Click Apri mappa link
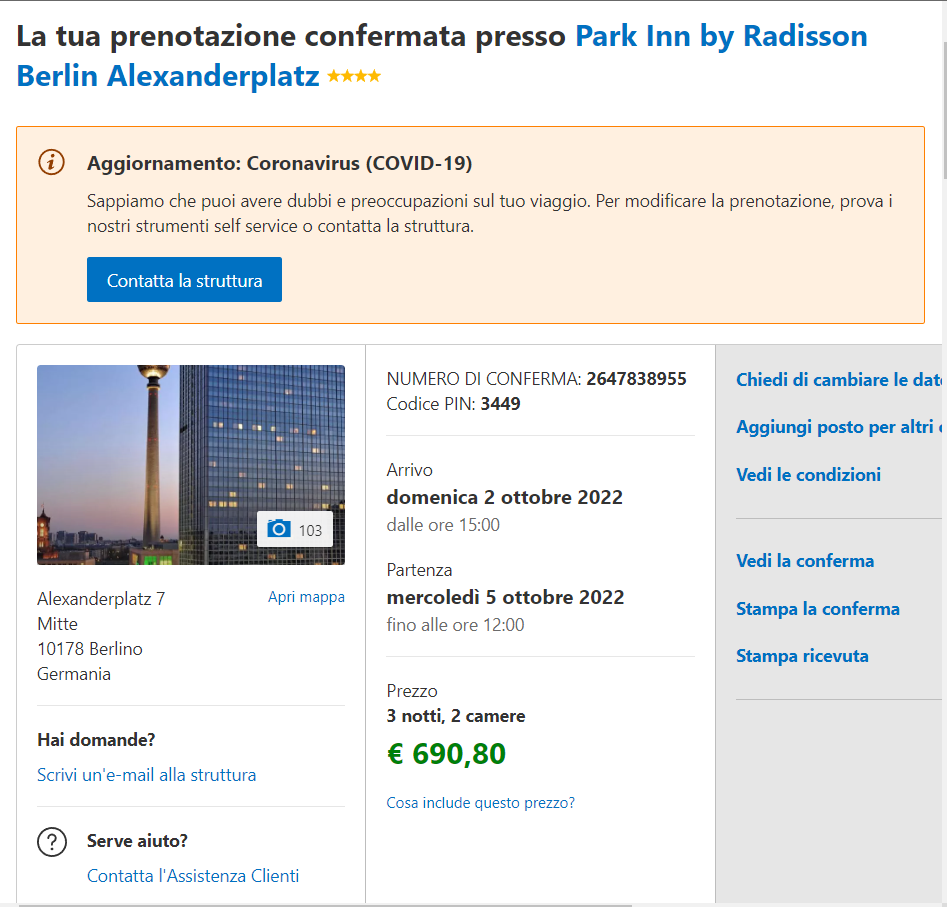This screenshot has width=947, height=907. [306, 597]
